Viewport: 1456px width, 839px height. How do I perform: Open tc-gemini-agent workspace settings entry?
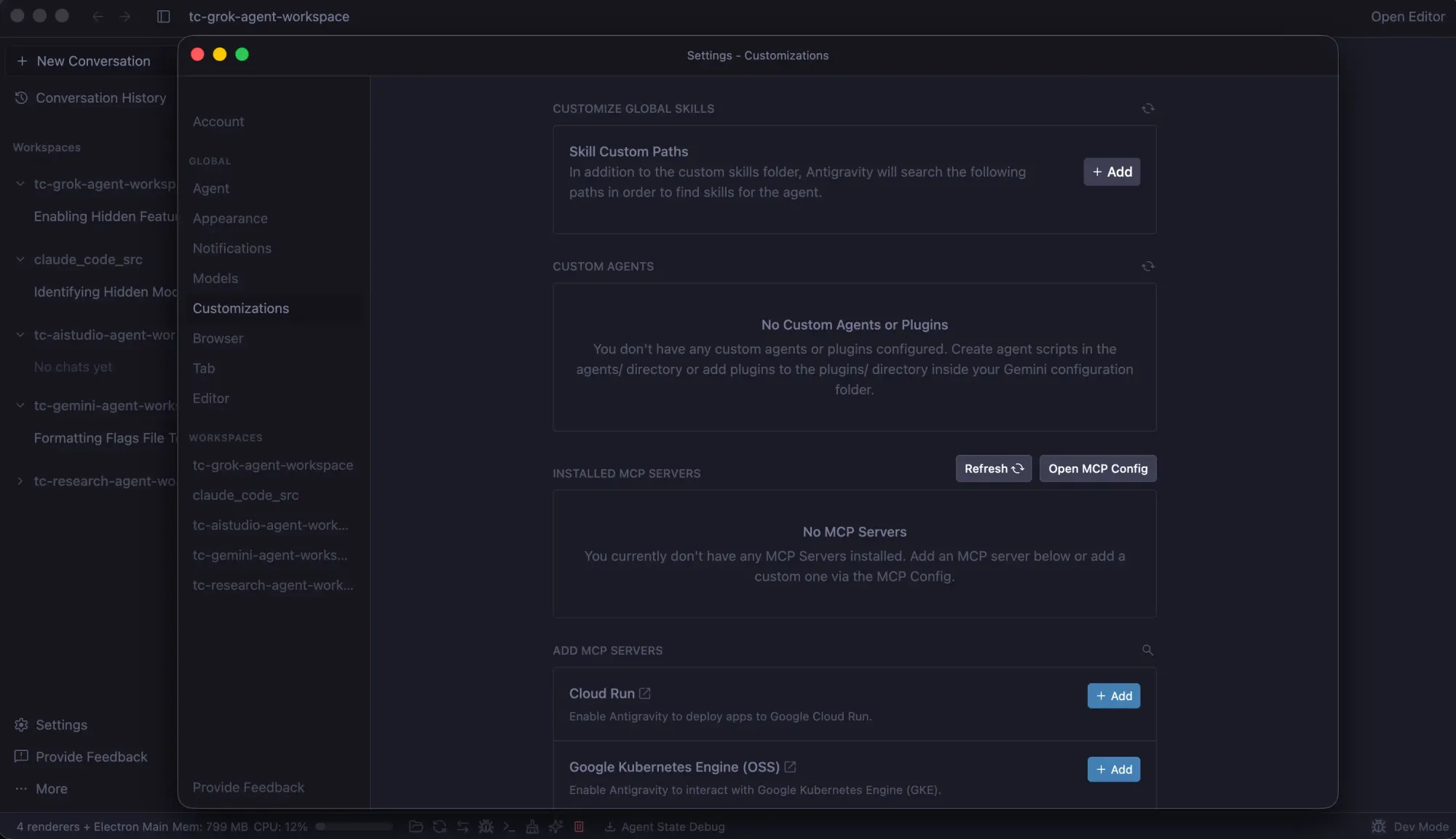pyautogui.click(x=270, y=555)
